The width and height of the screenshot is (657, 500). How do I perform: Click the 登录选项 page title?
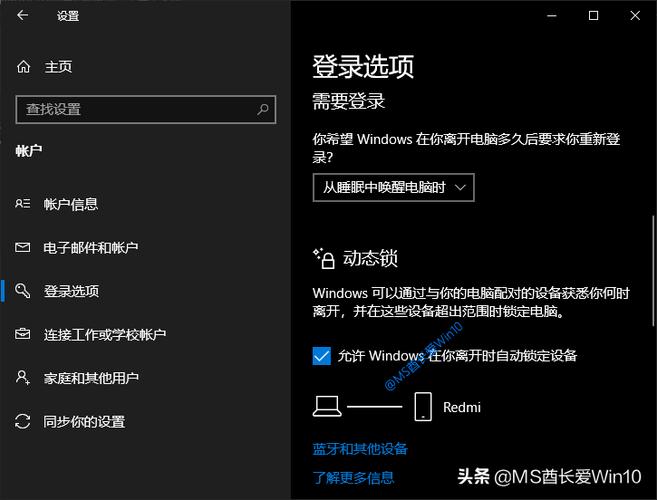coord(363,66)
